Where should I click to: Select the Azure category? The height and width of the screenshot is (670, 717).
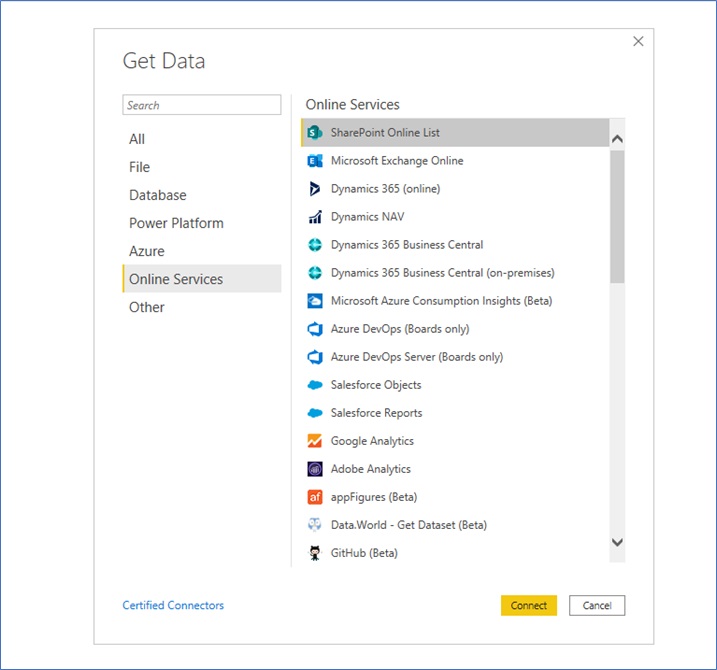coord(202,251)
